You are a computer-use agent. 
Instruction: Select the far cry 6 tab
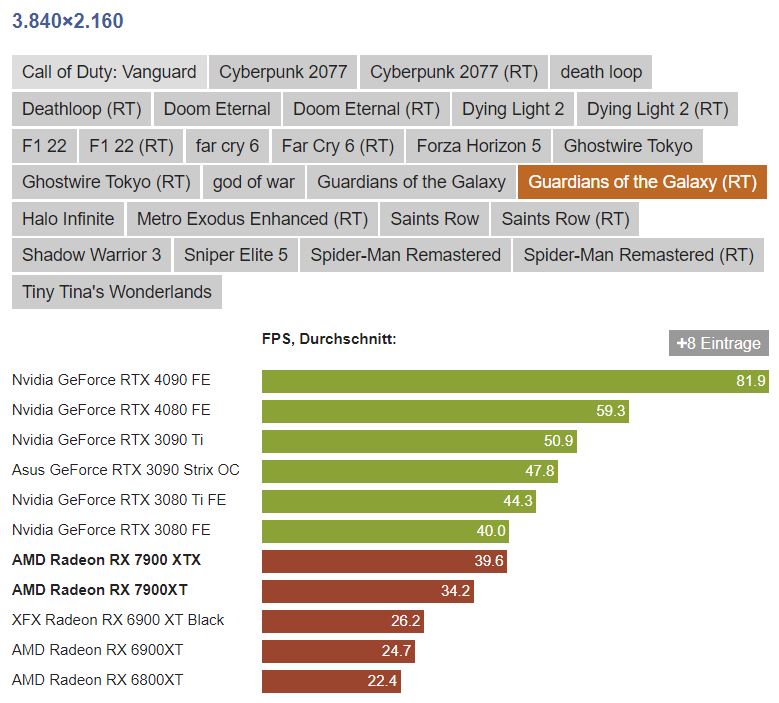(227, 146)
